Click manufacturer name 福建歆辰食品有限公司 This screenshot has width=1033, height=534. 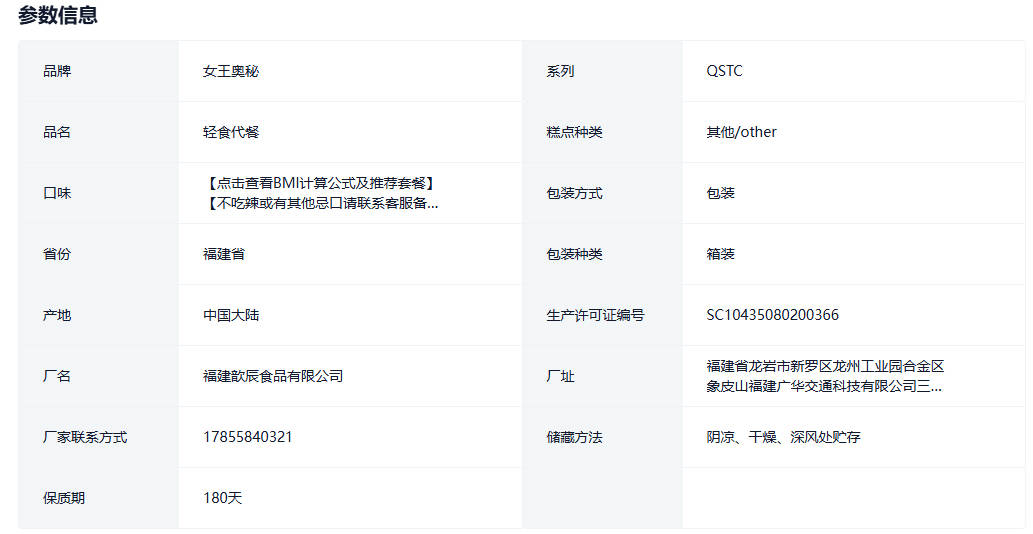tap(273, 376)
